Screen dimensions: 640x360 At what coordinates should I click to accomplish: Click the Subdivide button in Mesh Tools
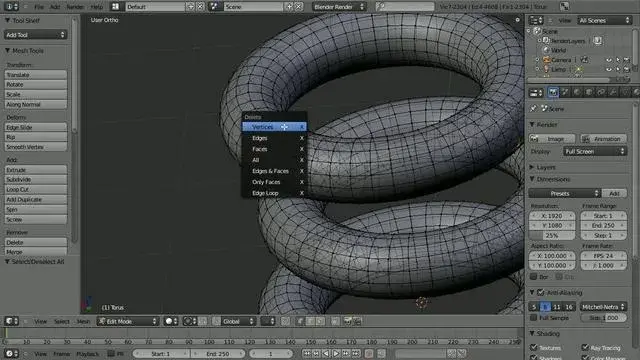36,180
